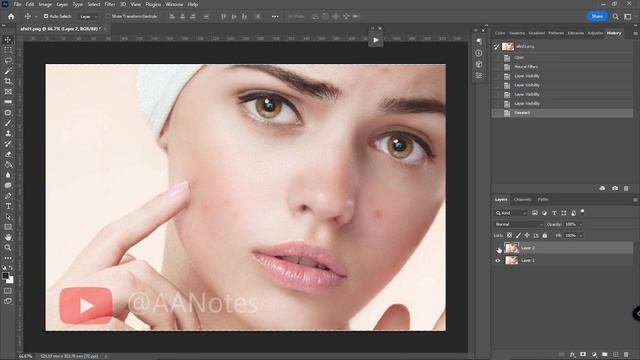The image size is (640, 360).
Task: Click the history snapshot thumbnail
Action: coord(508,47)
